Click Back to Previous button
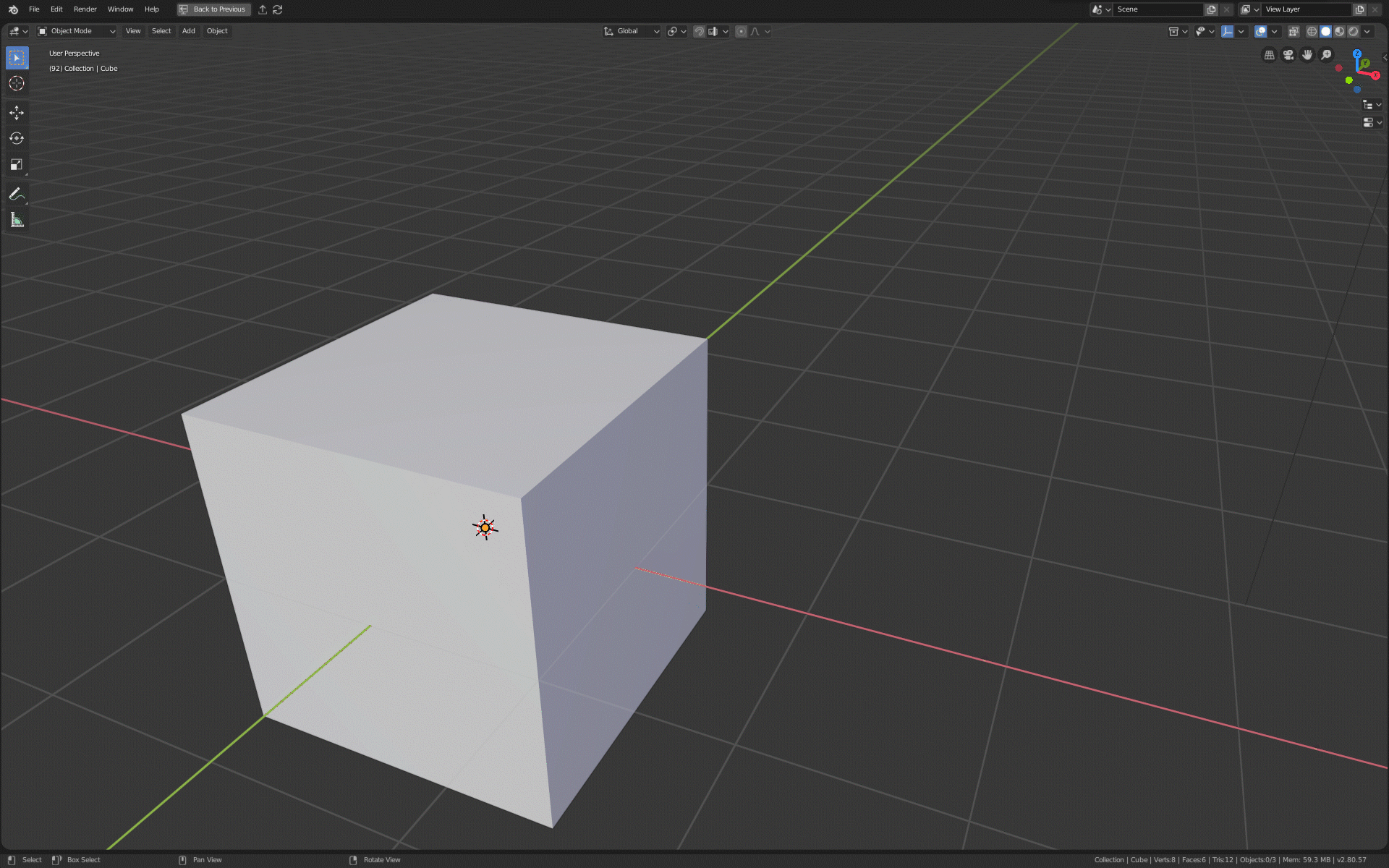Screen dimensions: 1389x868 point(214,9)
